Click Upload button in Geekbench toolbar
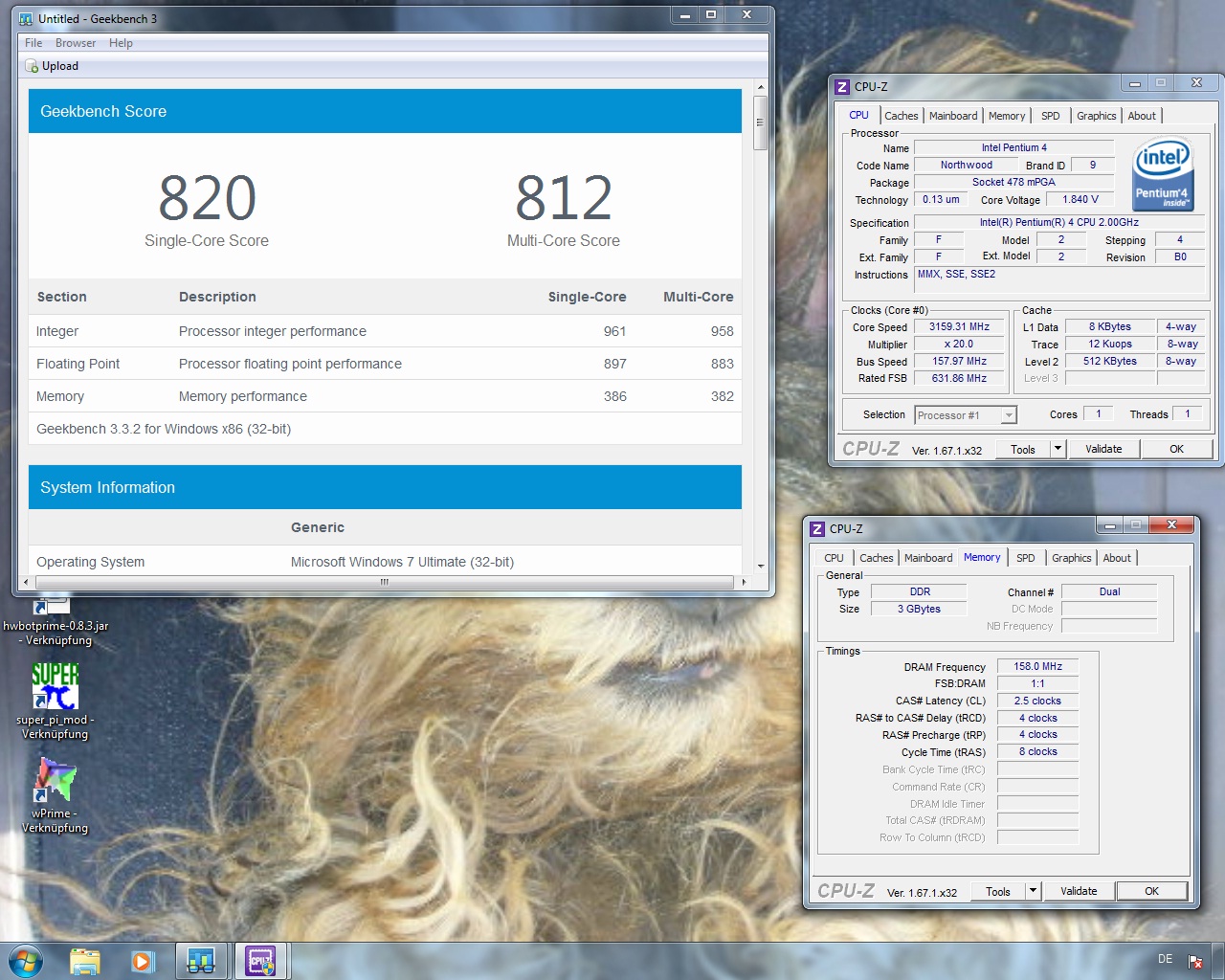 (52, 66)
